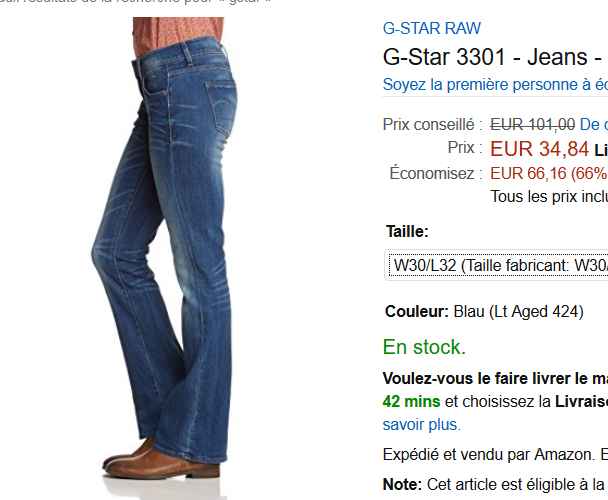Select the red EUR 34,84 price
This screenshot has height=500, width=608.
539,149
